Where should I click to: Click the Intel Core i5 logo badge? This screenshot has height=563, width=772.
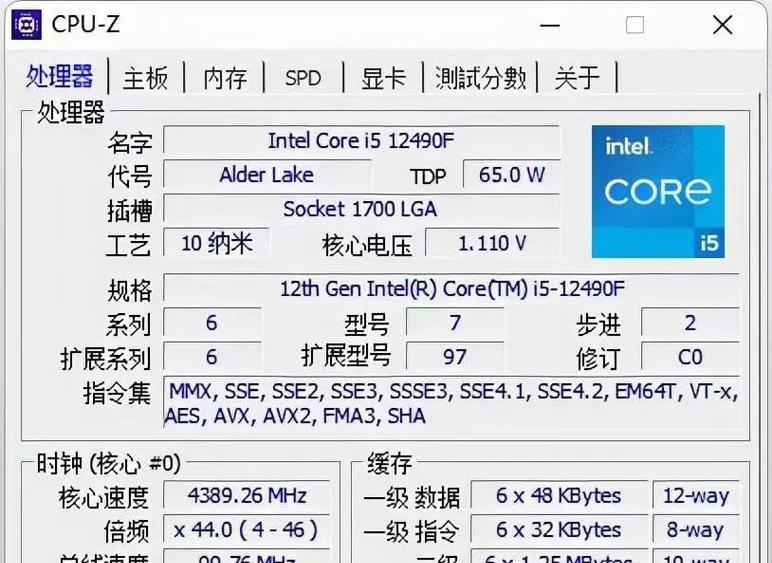658,191
